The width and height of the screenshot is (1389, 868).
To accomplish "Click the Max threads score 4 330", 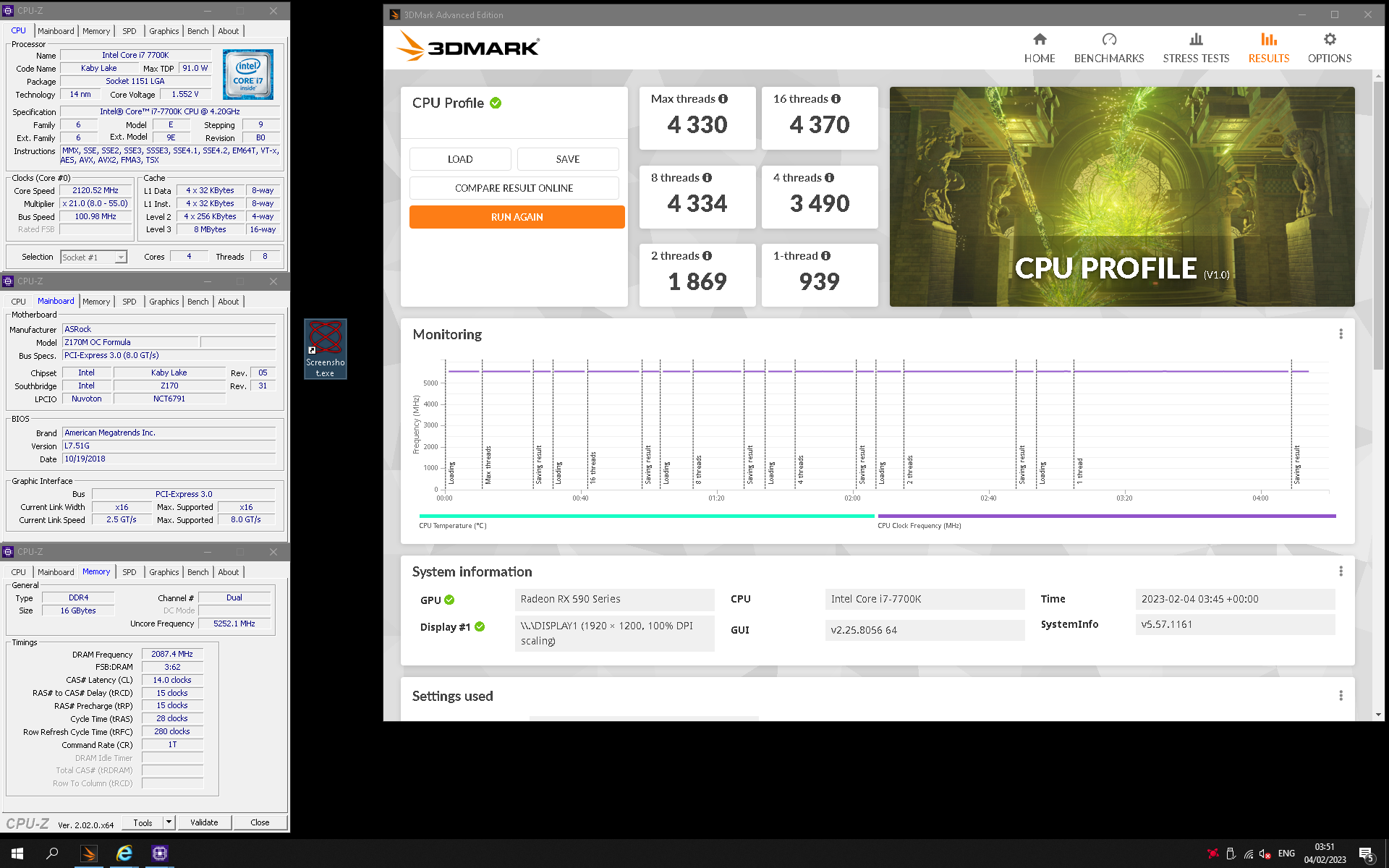I will click(x=697, y=124).
